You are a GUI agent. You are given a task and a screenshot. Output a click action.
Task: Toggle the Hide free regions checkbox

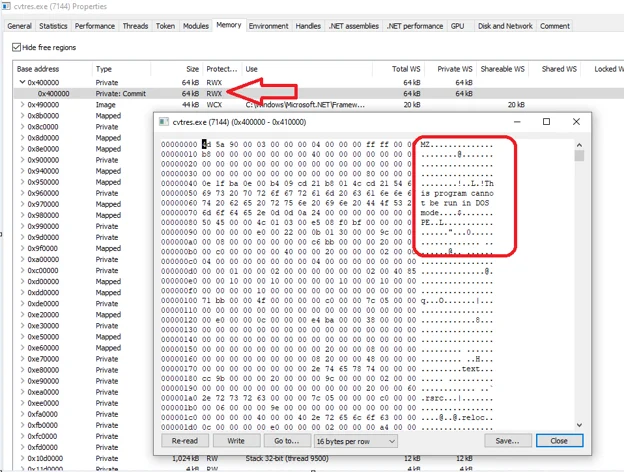click(x=16, y=47)
